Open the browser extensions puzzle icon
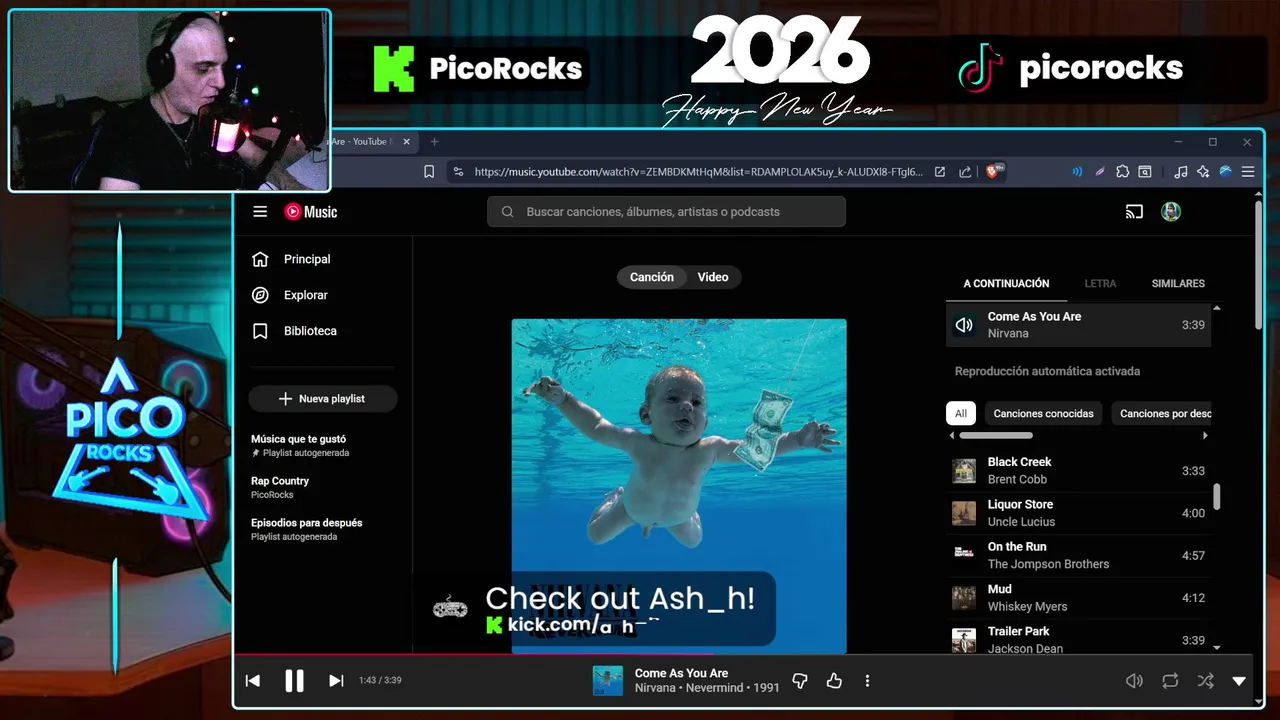Viewport: 1280px width, 720px height. coord(1123,172)
